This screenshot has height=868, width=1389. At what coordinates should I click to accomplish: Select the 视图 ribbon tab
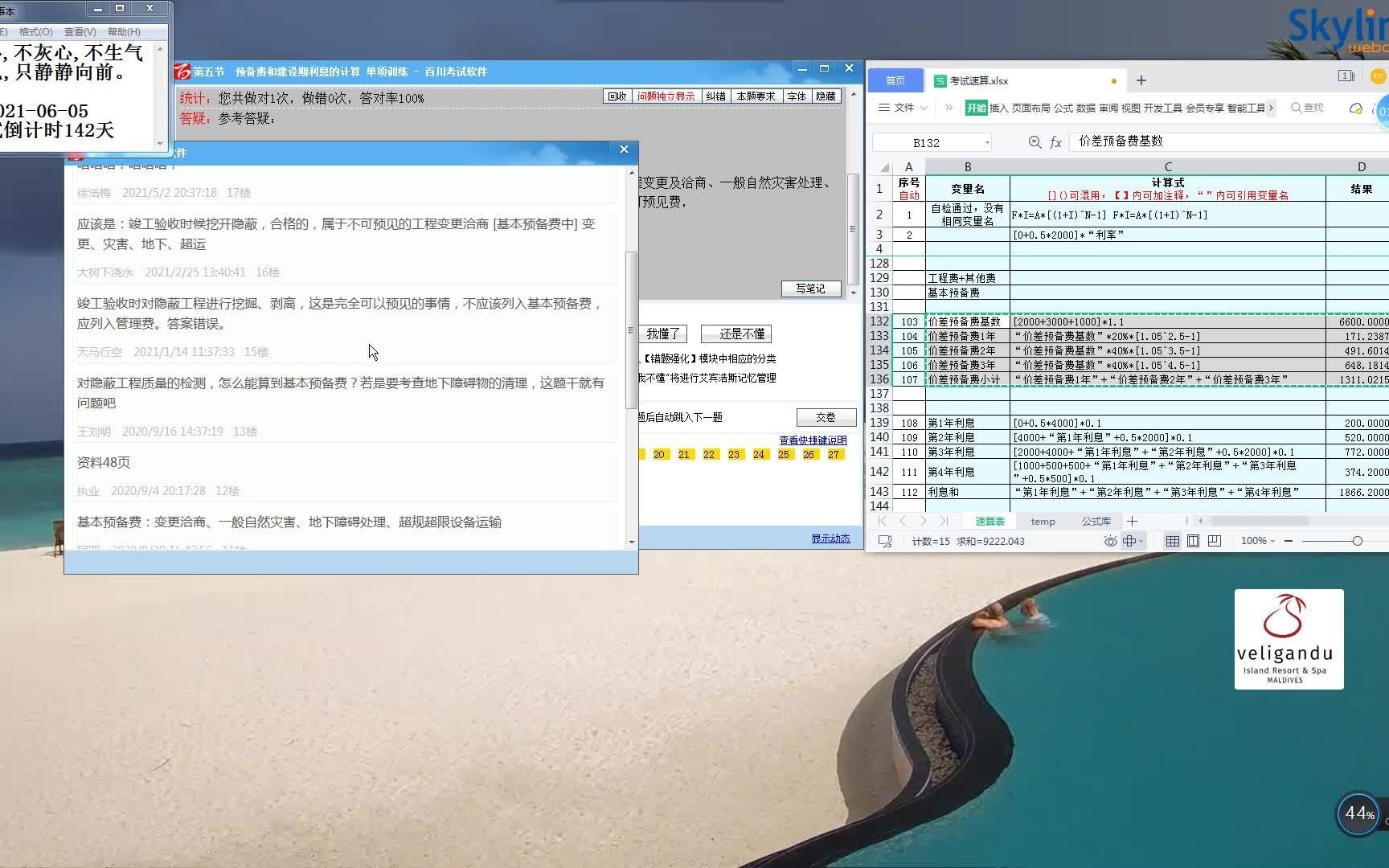tap(1130, 108)
